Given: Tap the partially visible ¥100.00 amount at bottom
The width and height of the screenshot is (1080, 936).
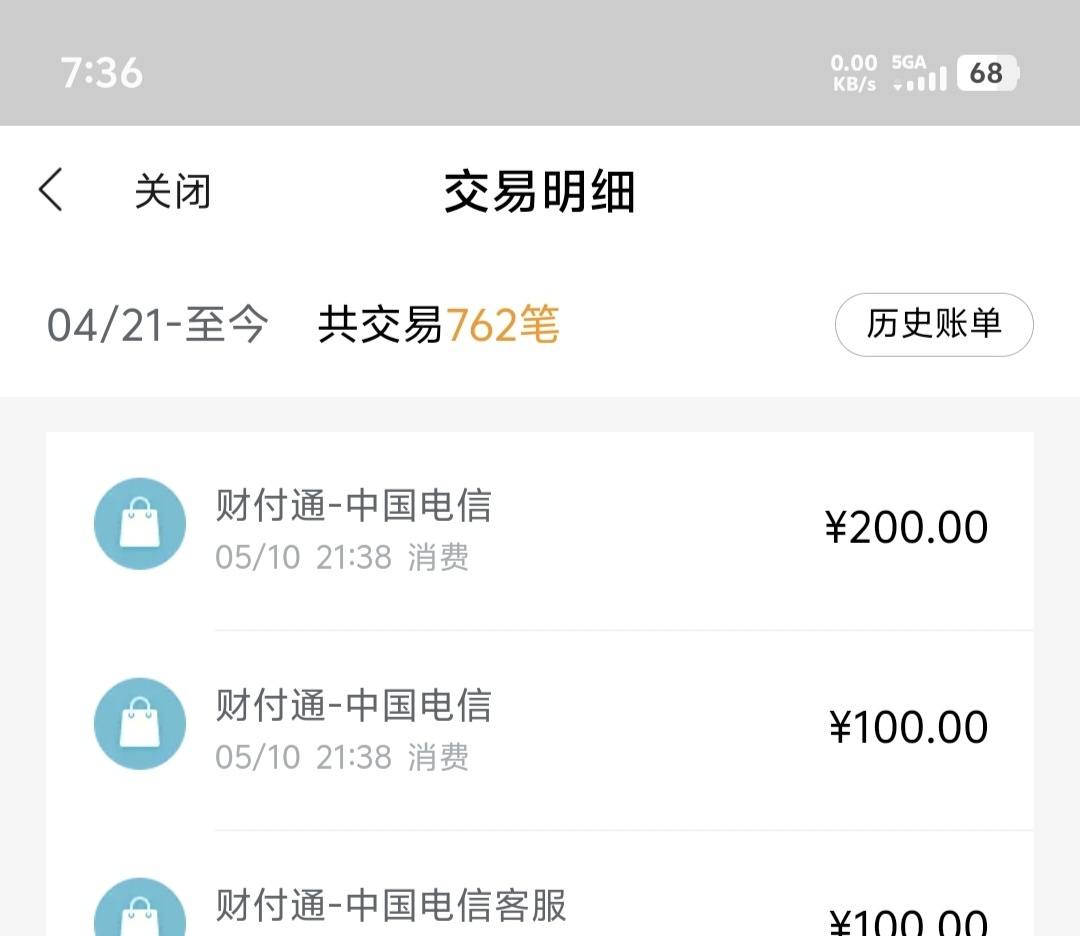Looking at the screenshot, I should coord(908,922).
